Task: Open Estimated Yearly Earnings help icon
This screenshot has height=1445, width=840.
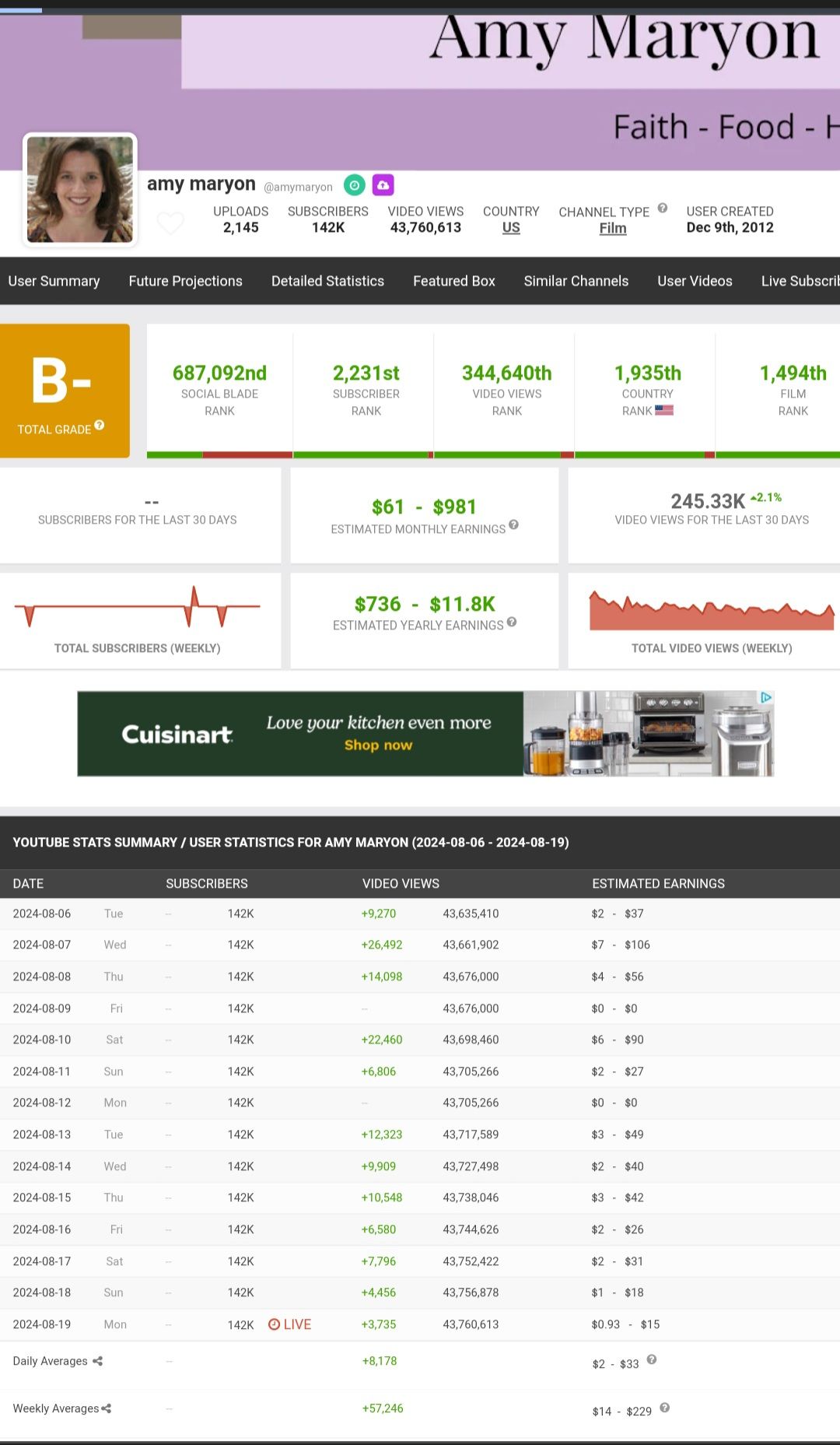Action: 512,622
